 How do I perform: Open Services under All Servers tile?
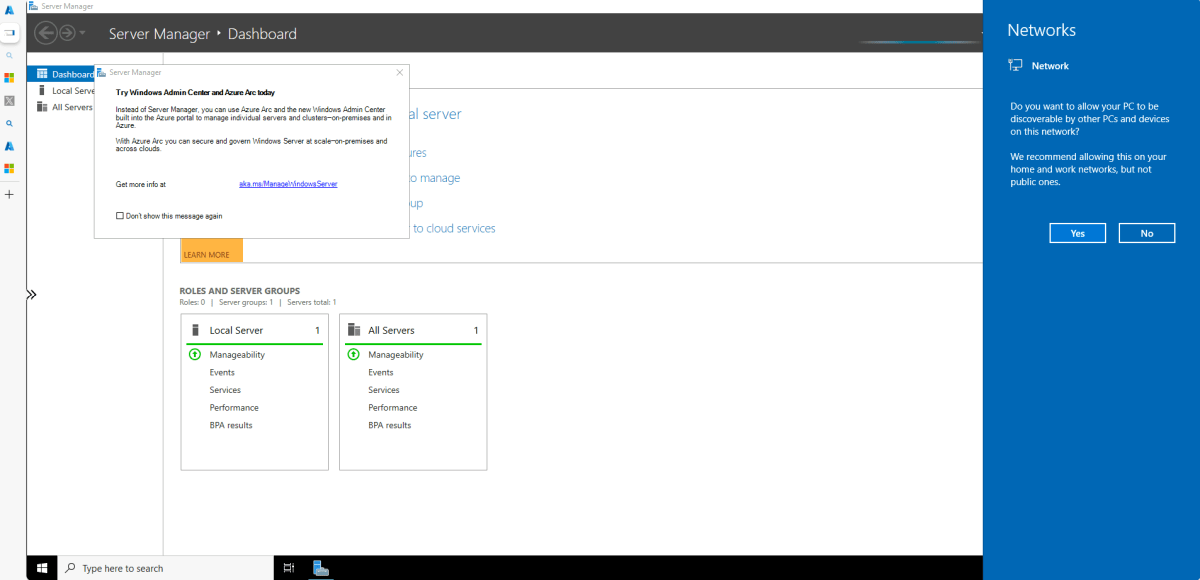click(384, 390)
